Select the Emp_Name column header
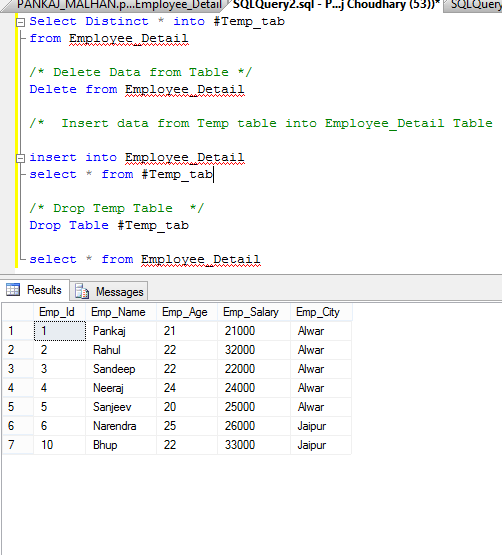 pos(121,312)
